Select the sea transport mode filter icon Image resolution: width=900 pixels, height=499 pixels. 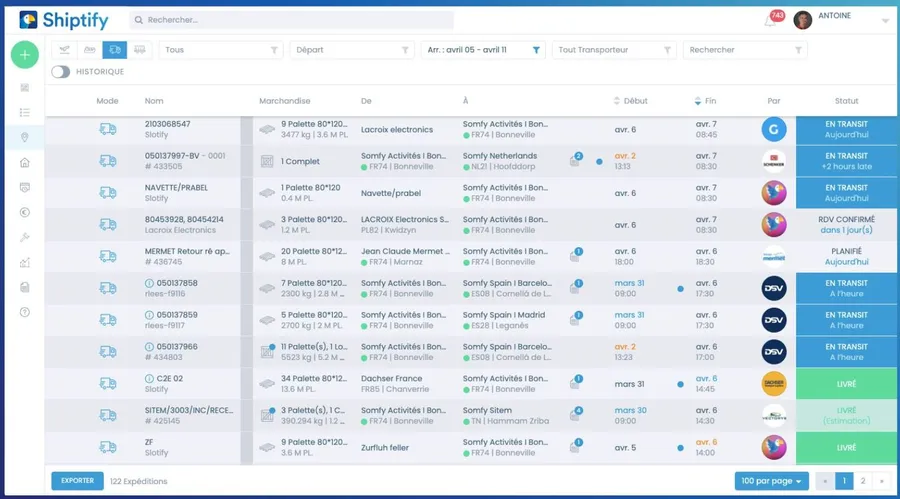[90, 50]
